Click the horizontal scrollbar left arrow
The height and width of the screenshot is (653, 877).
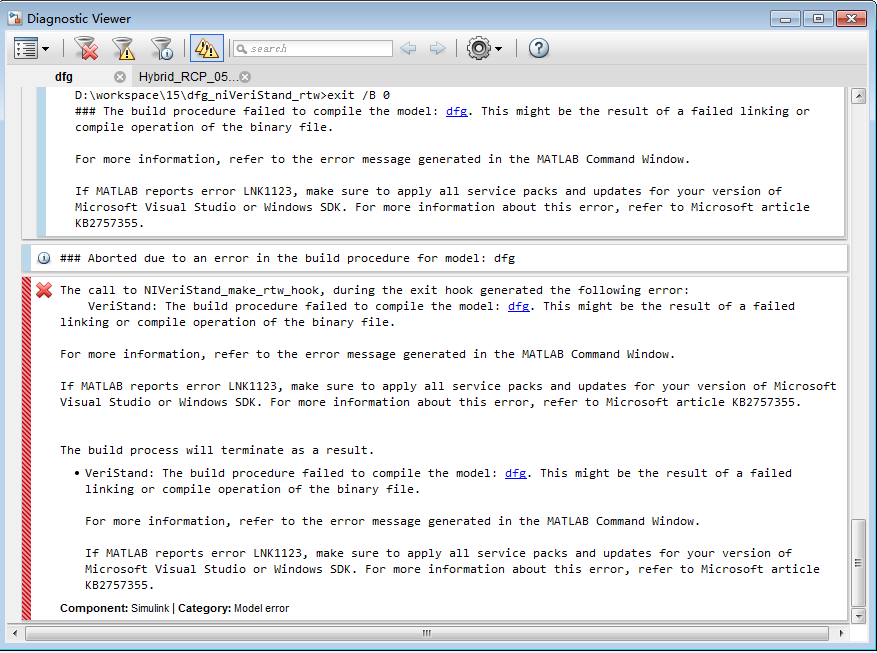[15, 633]
